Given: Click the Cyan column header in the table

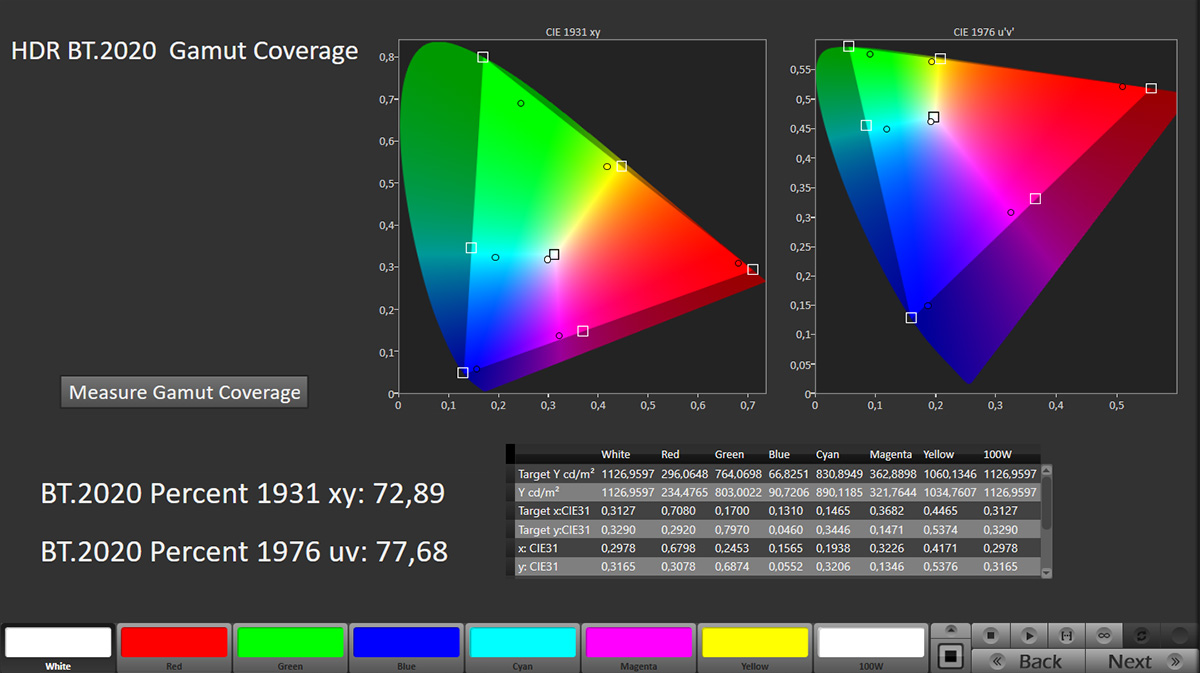Looking at the screenshot, I should pos(827,454).
